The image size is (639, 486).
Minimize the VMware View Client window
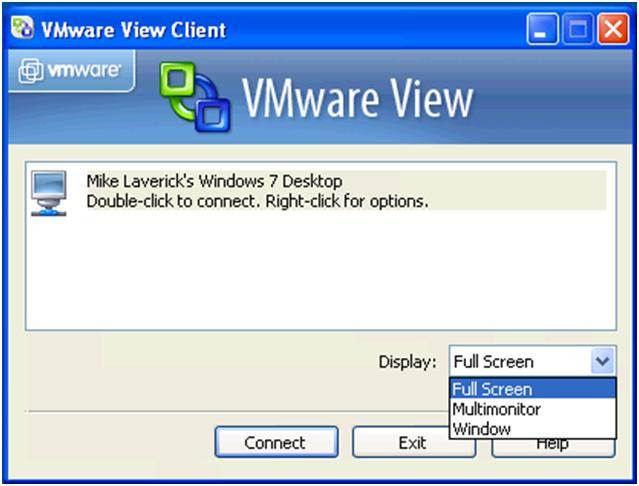pyautogui.click(x=542, y=29)
